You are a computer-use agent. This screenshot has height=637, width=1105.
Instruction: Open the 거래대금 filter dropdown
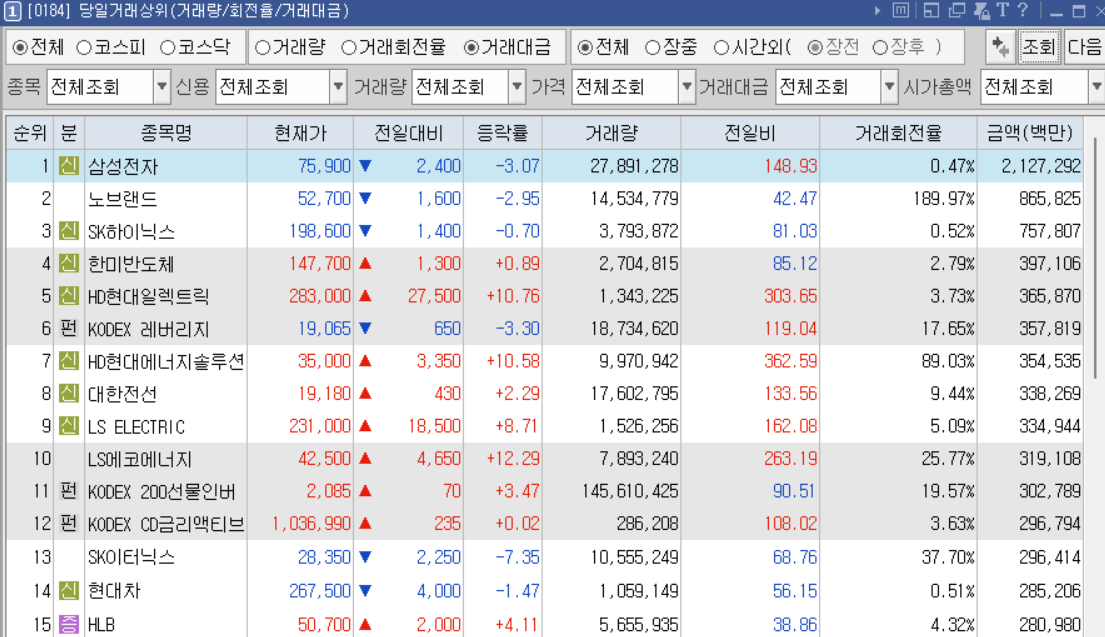pyautogui.click(x=889, y=87)
